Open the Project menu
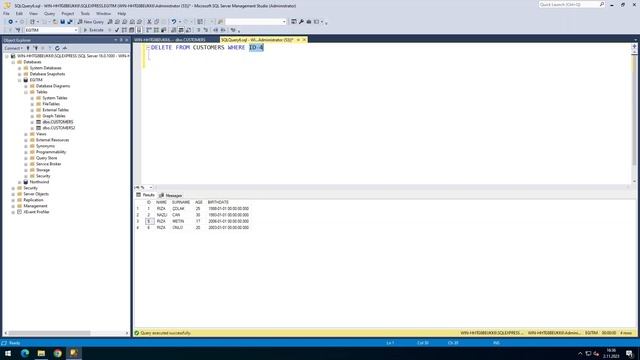This screenshot has width=640, height=360. coord(68,13)
